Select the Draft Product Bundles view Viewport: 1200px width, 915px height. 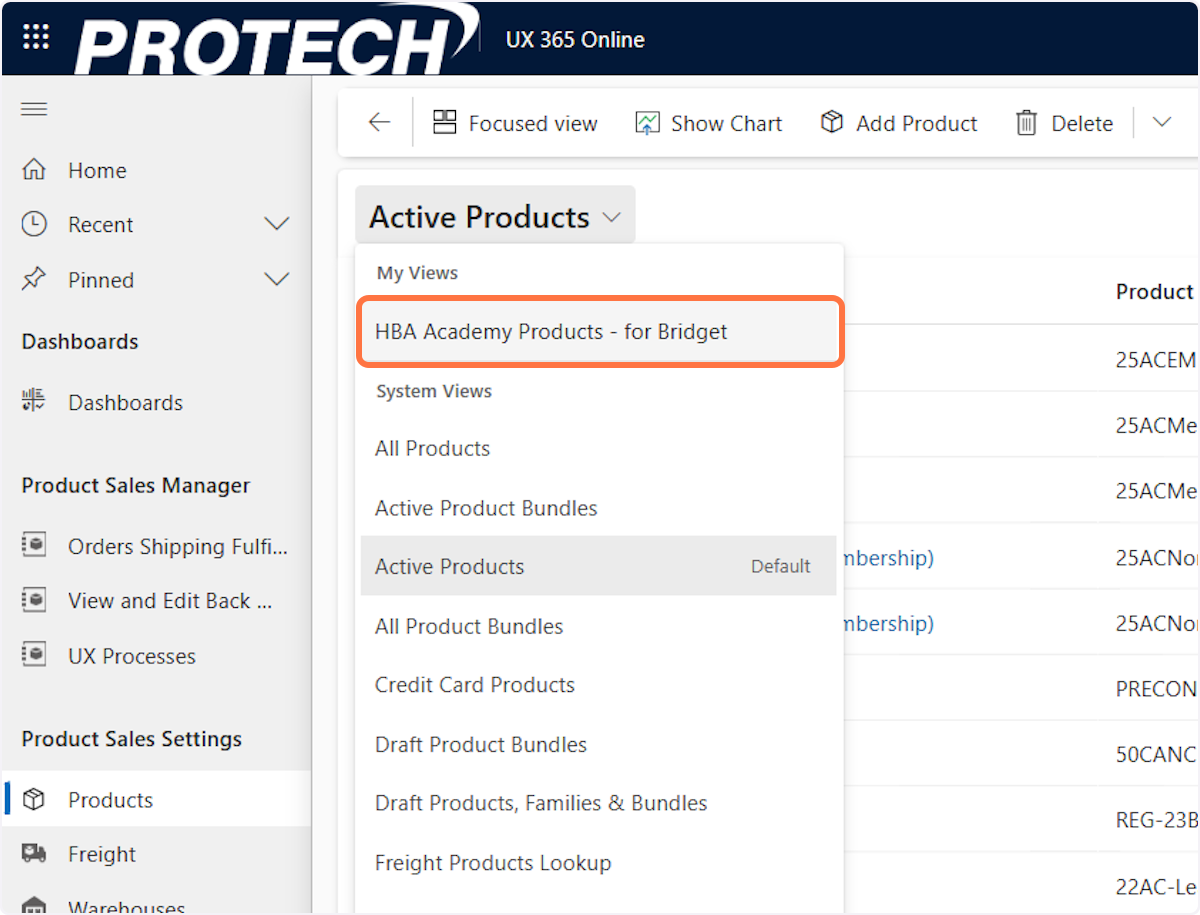598,744
